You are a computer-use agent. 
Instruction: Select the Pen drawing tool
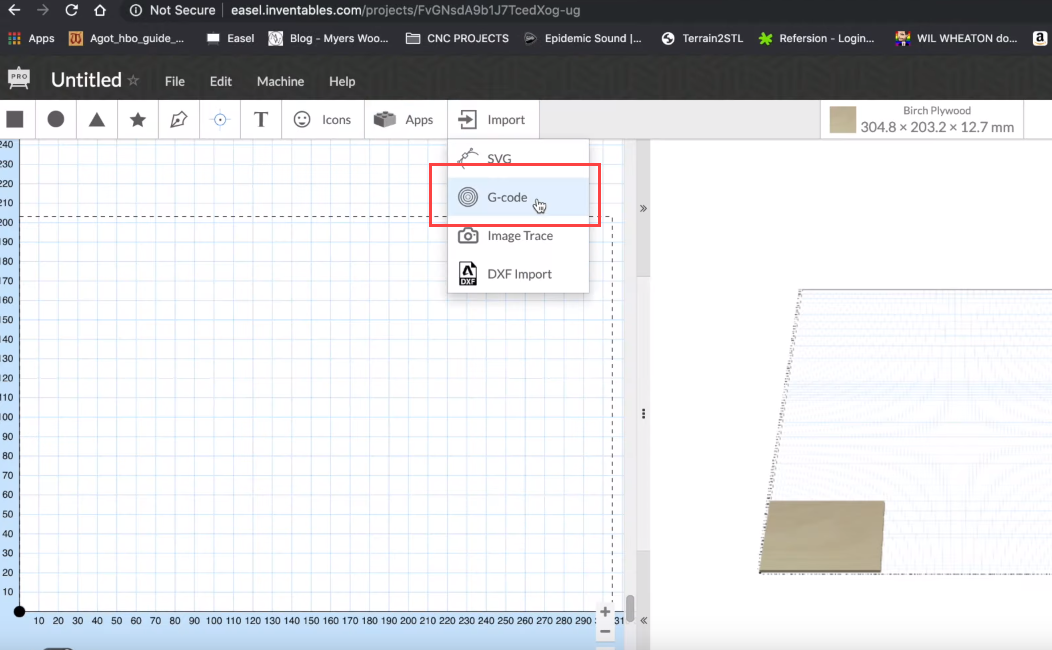[x=178, y=119]
